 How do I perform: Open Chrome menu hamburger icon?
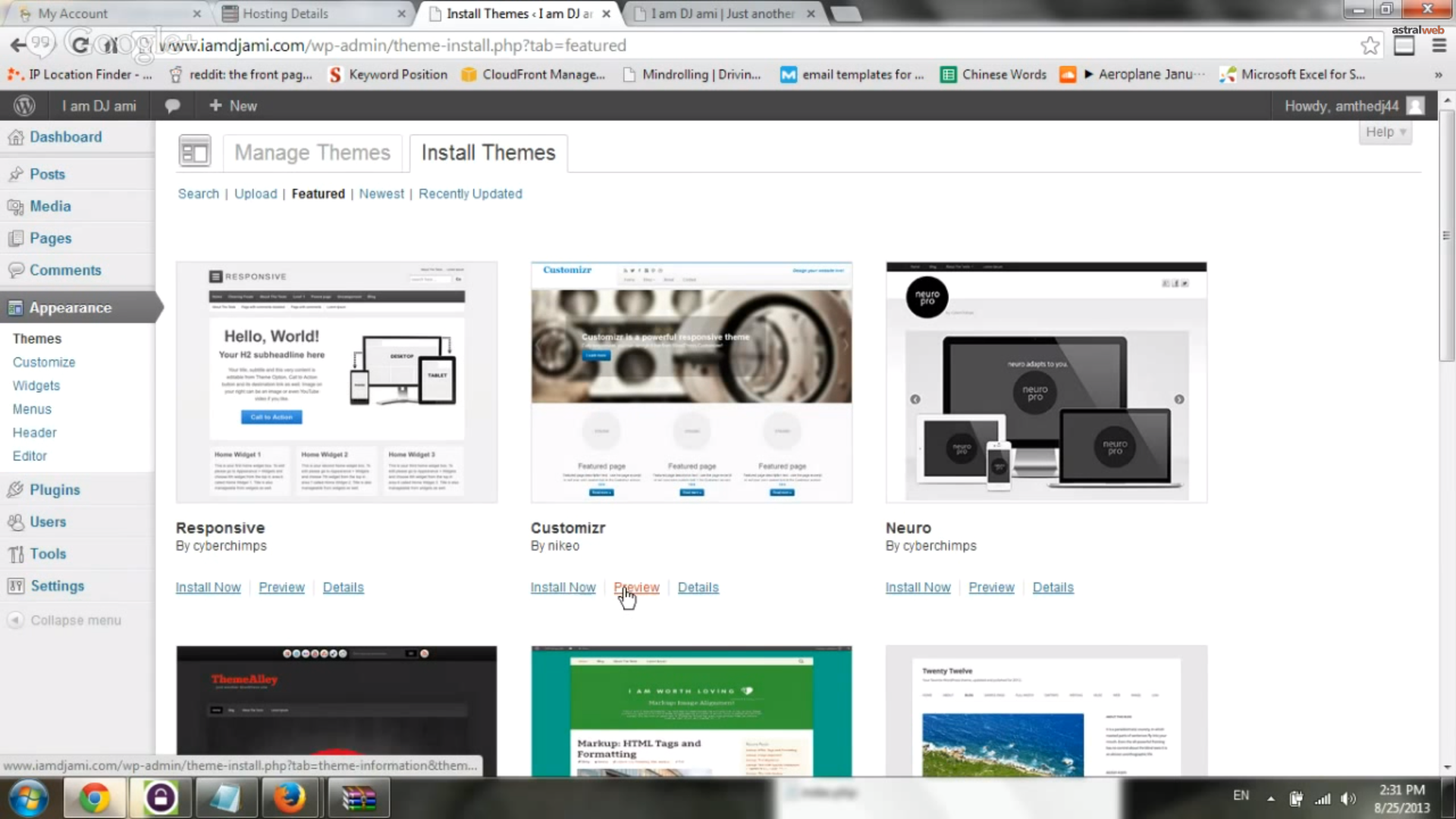1439,45
